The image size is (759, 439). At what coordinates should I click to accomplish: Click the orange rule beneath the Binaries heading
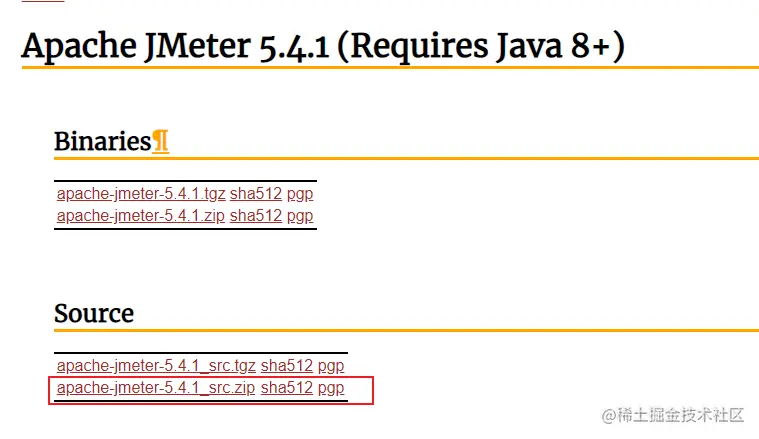[x=406, y=158]
